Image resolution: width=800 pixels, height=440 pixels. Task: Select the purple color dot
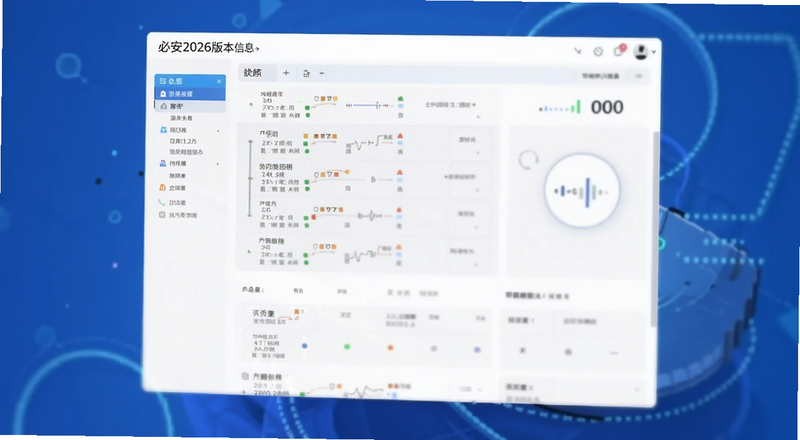point(477,350)
